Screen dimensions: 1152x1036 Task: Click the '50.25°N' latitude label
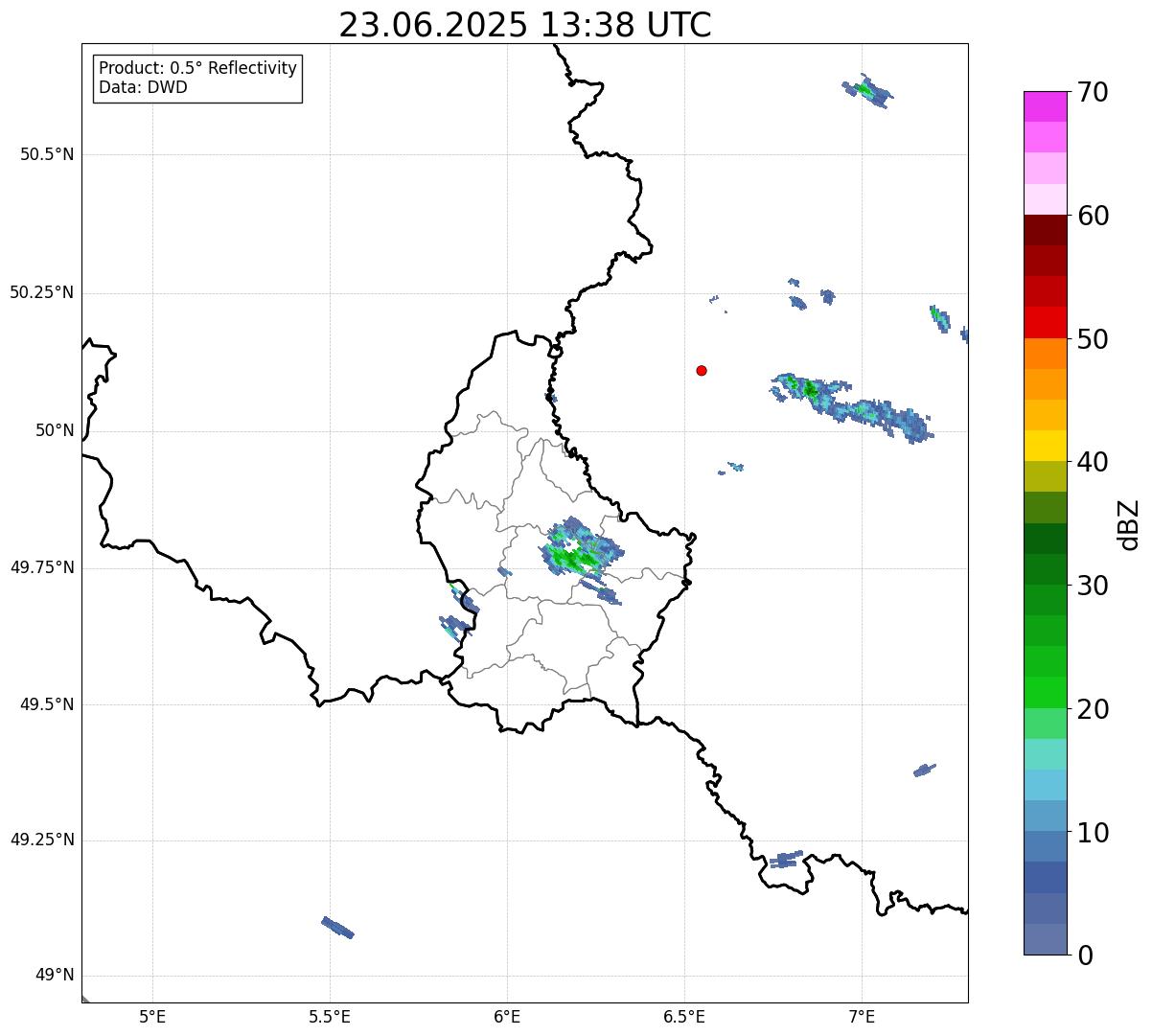point(42,292)
